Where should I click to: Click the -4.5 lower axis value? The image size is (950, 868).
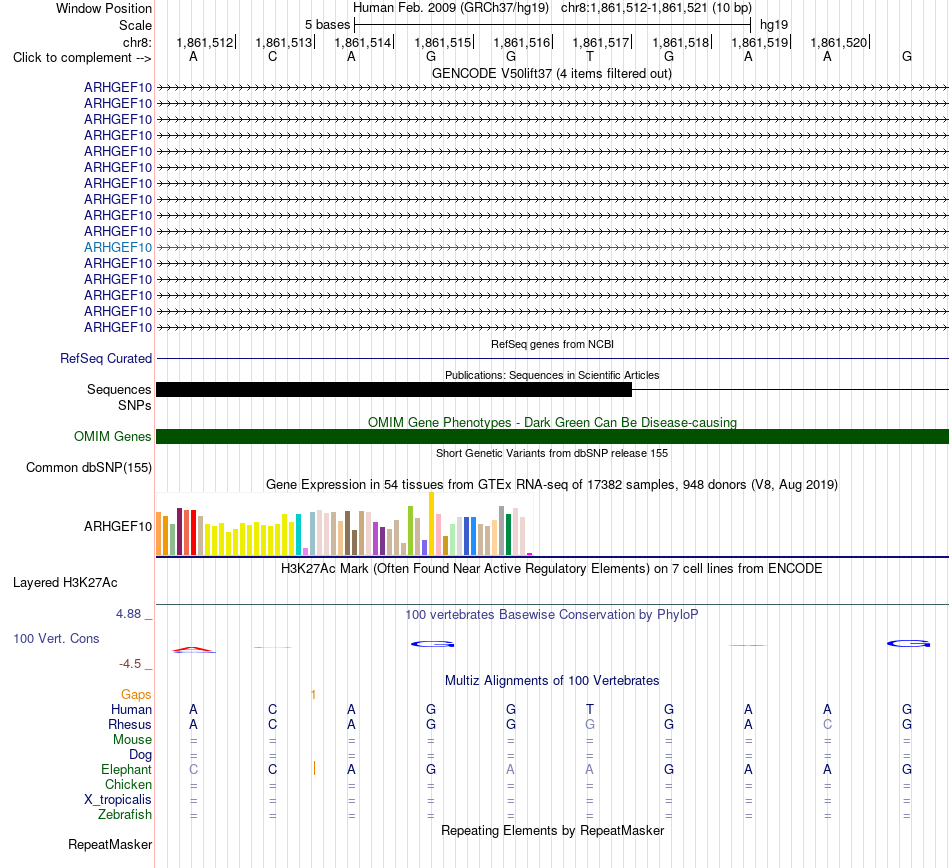point(130,664)
